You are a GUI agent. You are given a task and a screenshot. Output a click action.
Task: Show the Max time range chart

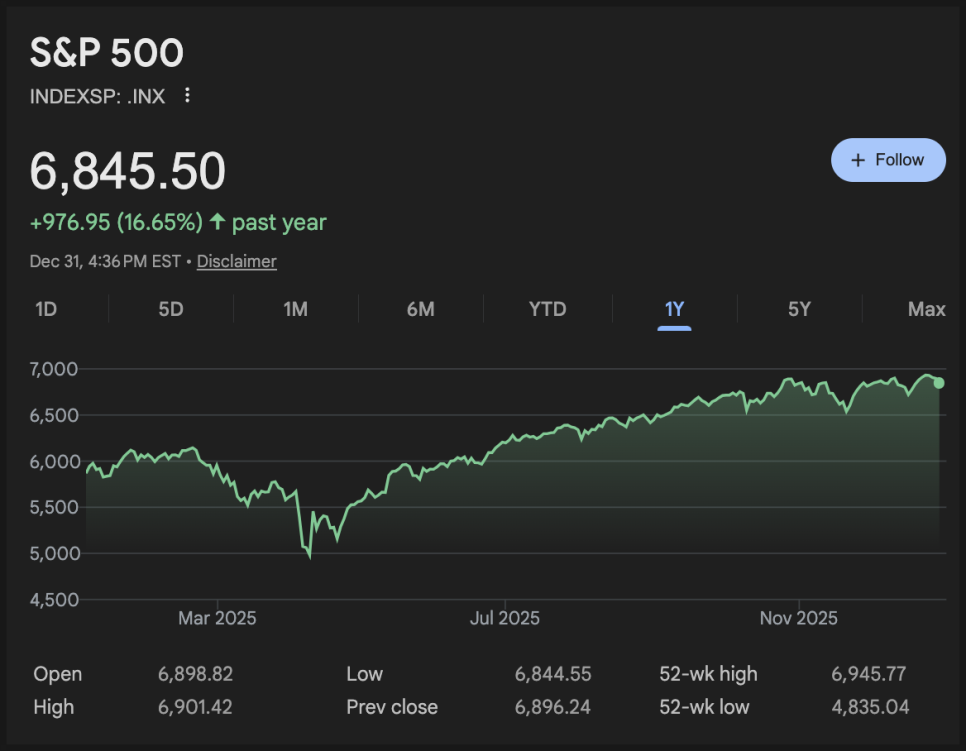click(x=926, y=309)
